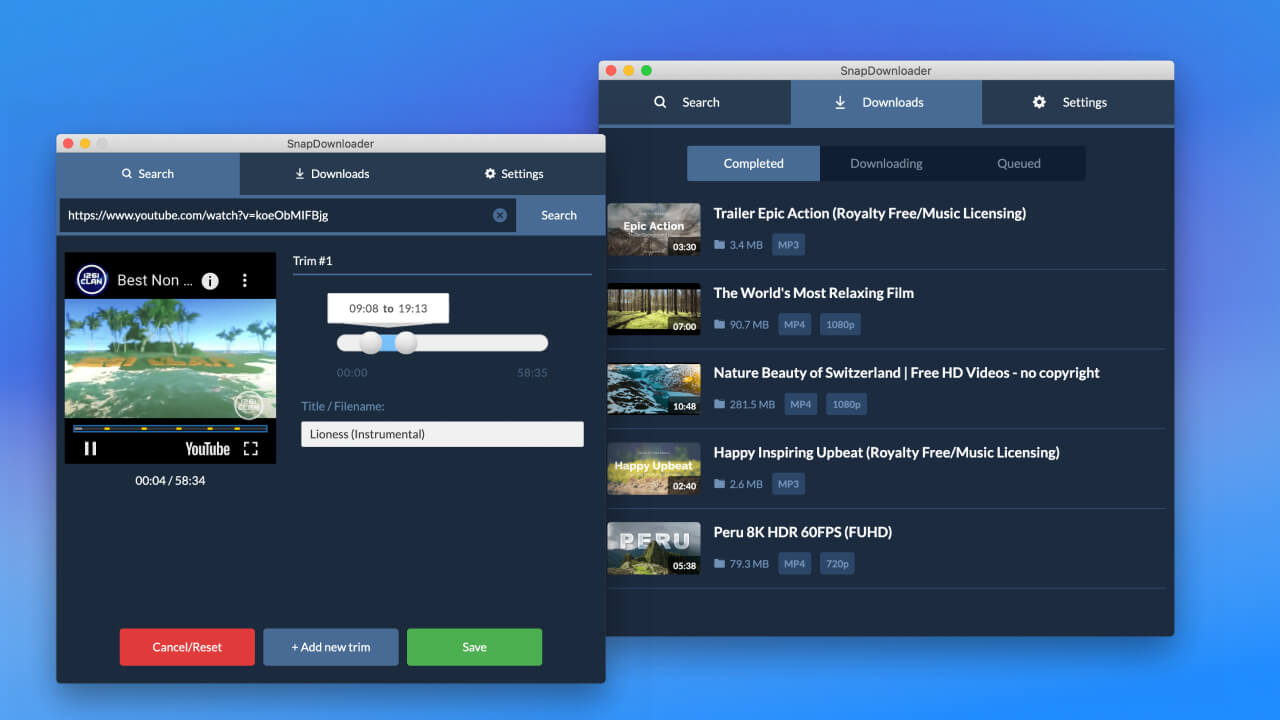Click MP3 tag of Happy Inspiring Upbeat
Screen dimensions: 1280x720
click(x=788, y=484)
